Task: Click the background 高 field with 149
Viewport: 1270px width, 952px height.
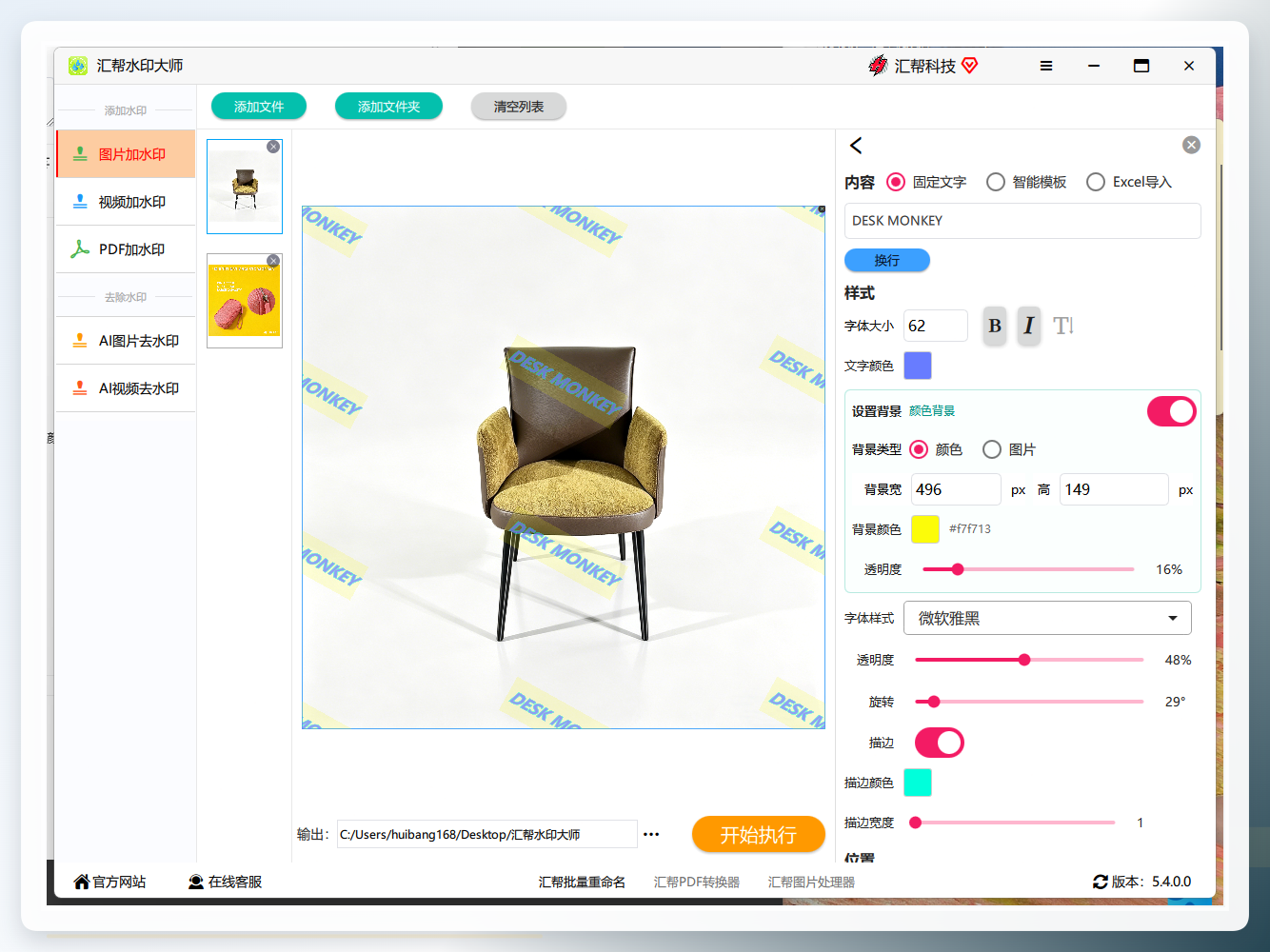Action: click(1114, 489)
